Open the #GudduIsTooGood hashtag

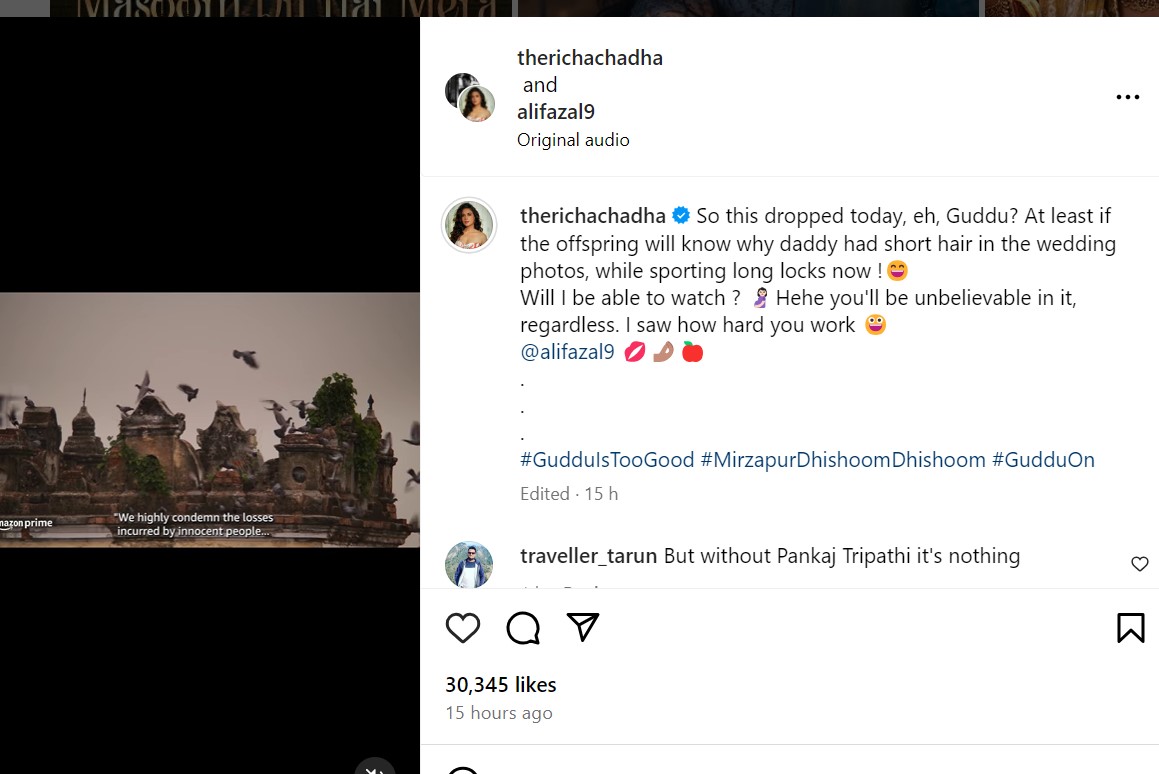[607, 460]
